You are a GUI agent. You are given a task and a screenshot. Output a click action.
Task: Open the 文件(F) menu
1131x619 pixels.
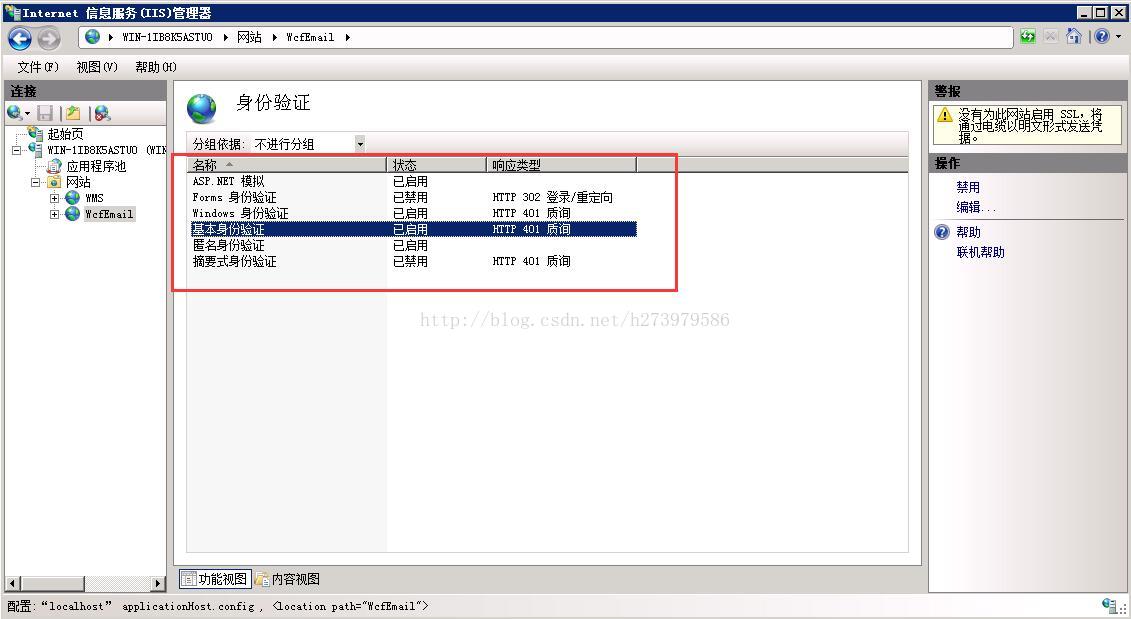37,67
